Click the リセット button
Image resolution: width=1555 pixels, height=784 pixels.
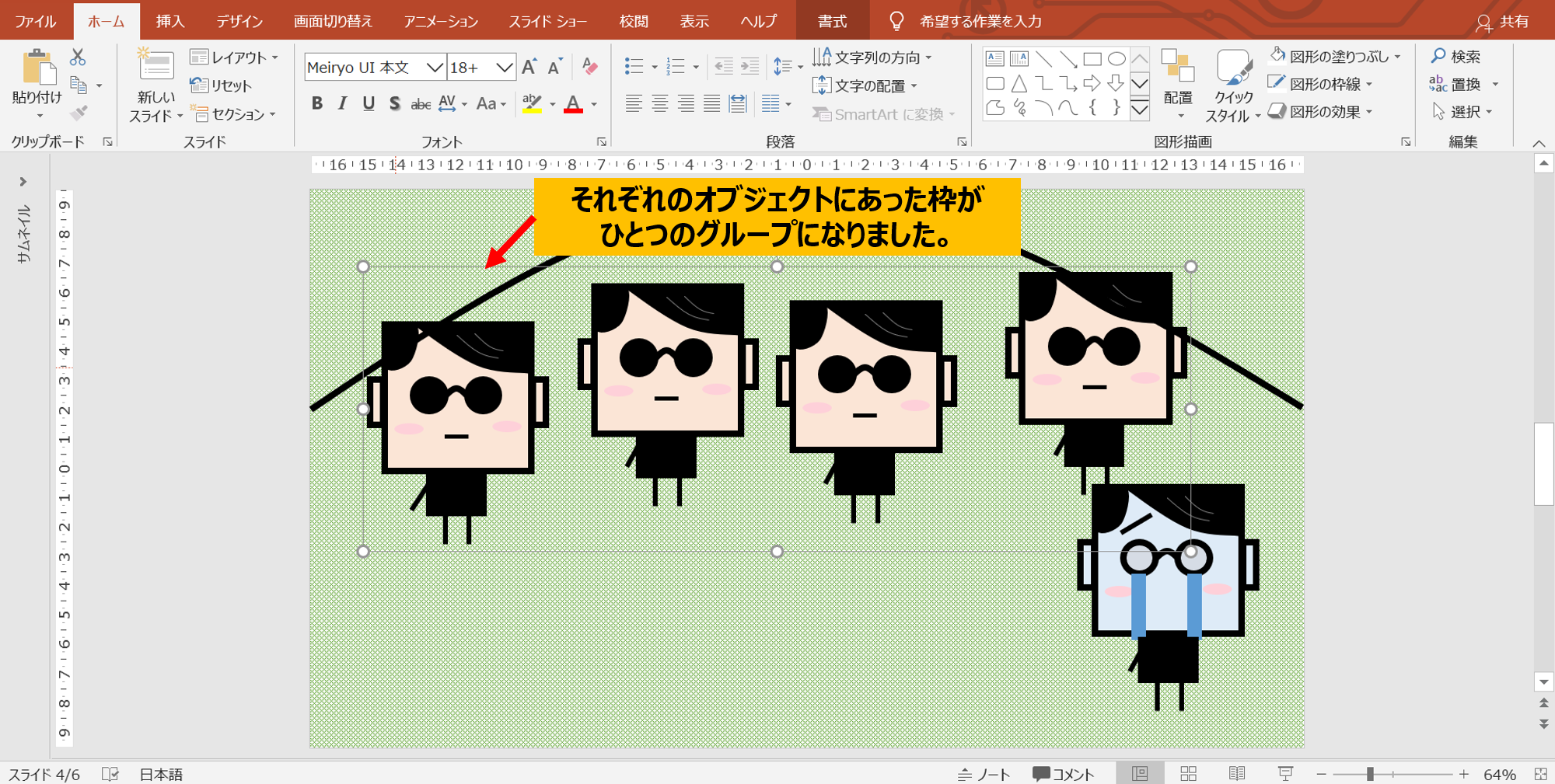point(222,85)
